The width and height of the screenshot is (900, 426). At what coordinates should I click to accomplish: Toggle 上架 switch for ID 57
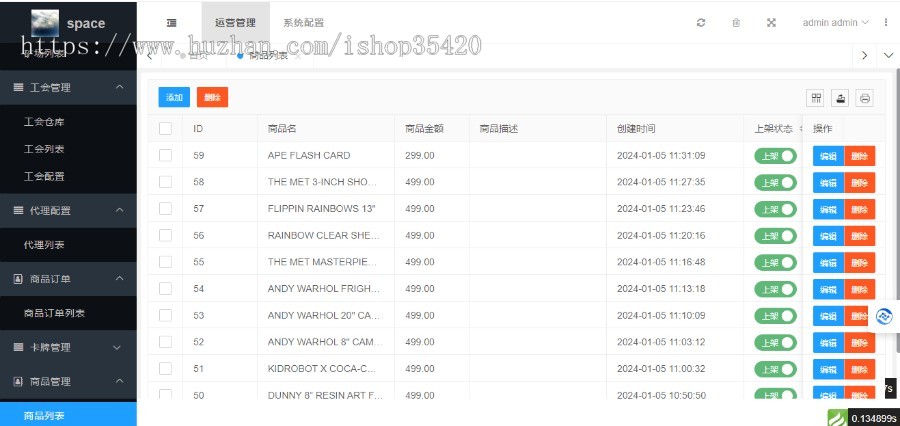pyautogui.click(x=775, y=209)
